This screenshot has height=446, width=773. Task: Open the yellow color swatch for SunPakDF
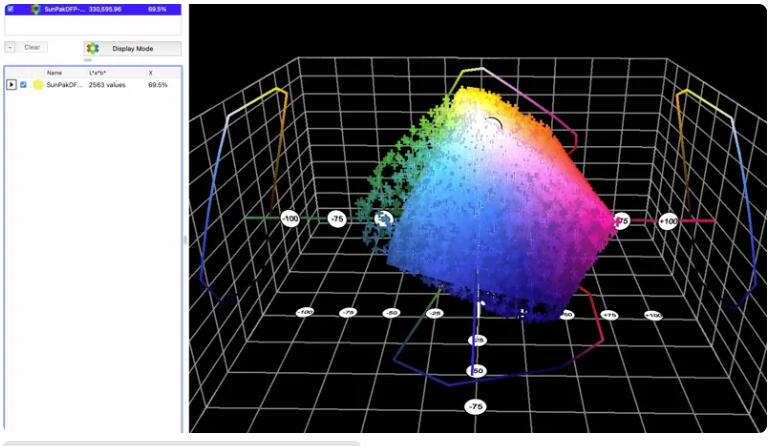click(38, 85)
